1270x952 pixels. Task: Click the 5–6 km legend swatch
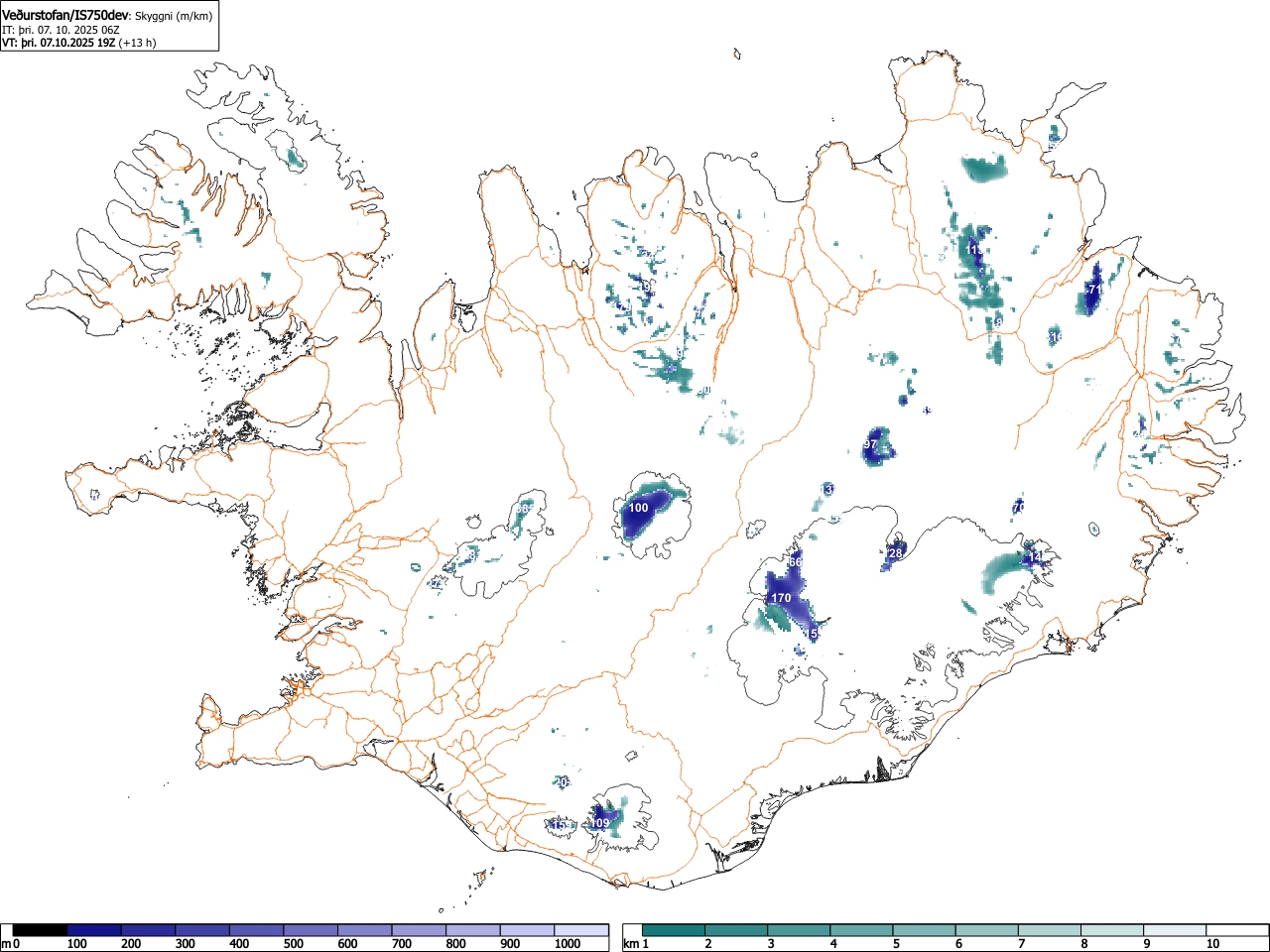[x=925, y=930]
